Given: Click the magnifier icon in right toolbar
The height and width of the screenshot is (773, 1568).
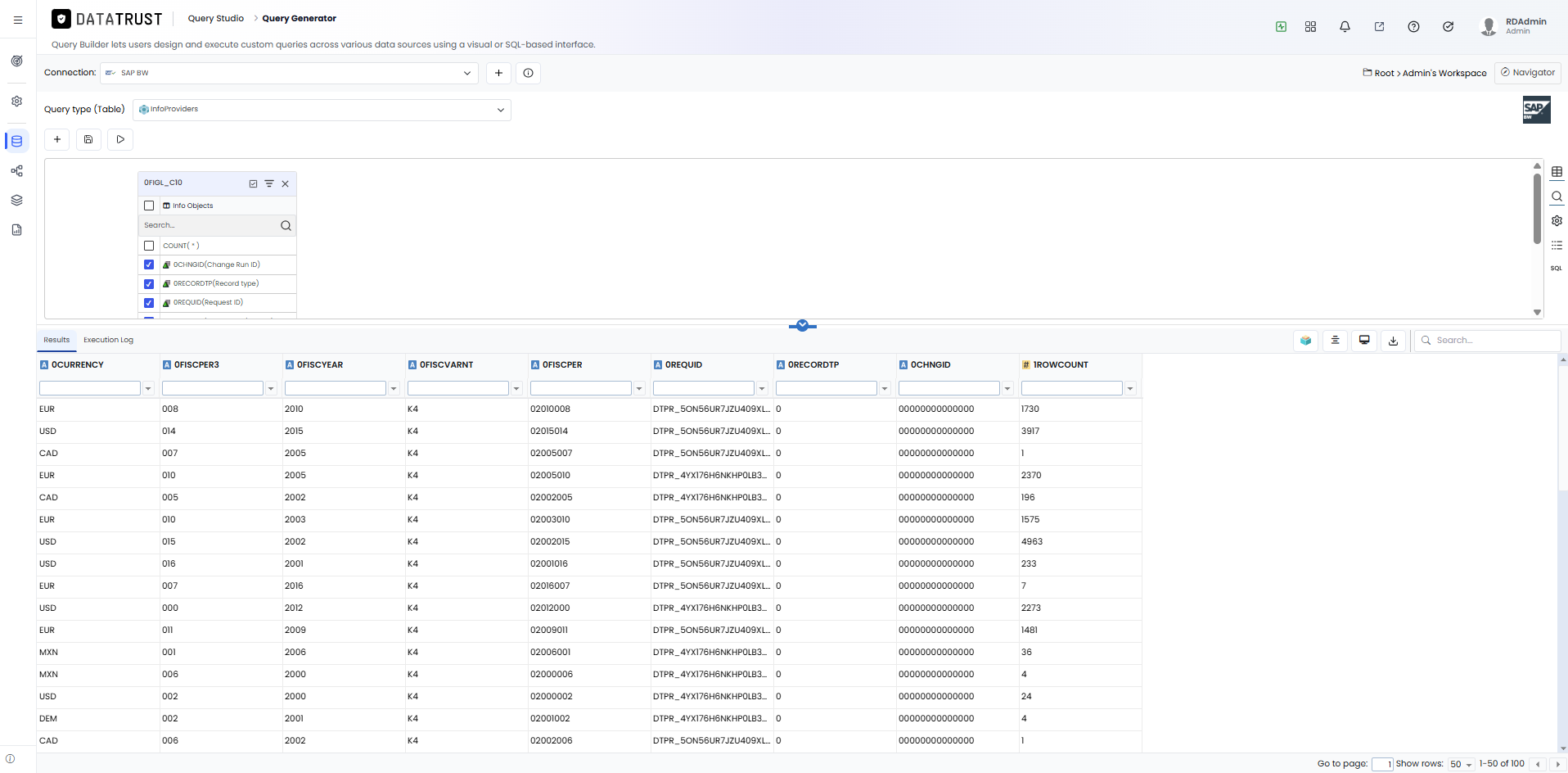Looking at the screenshot, I should click(x=1557, y=197).
